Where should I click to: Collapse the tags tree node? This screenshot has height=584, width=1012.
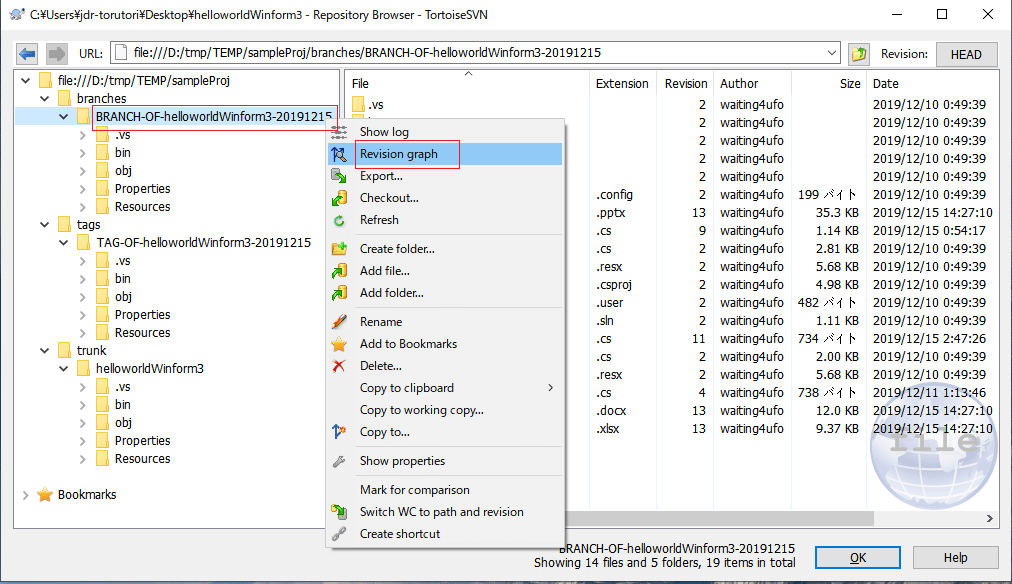tap(45, 225)
